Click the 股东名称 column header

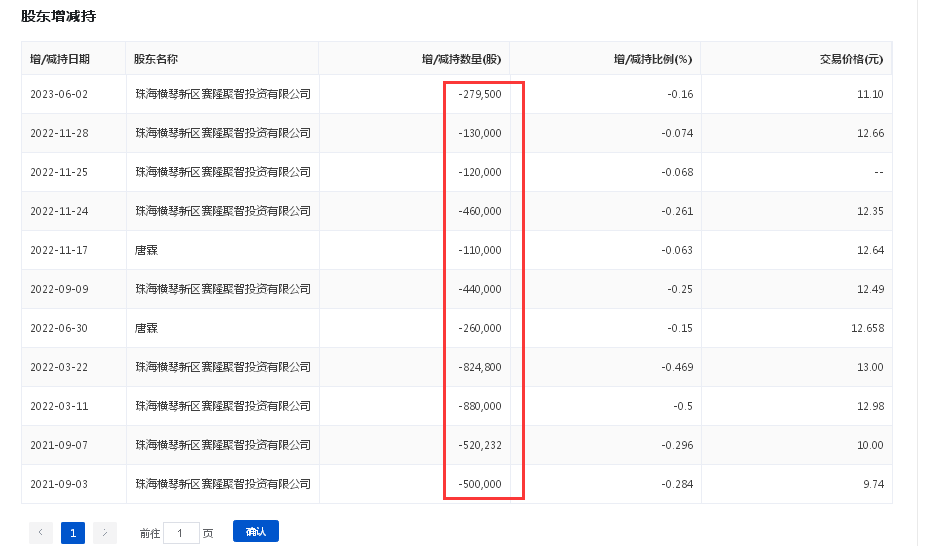(x=155, y=59)
